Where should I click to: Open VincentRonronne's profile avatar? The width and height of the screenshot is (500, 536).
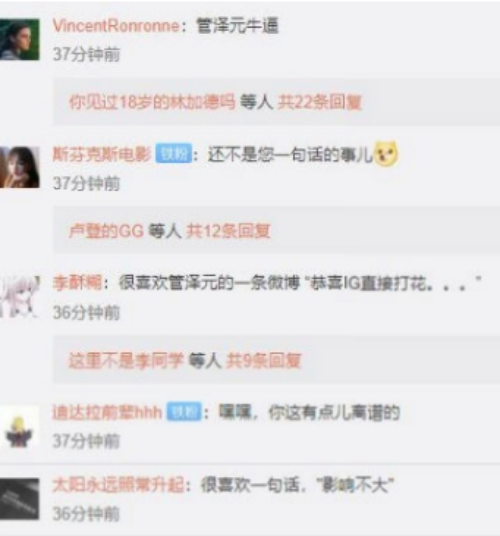click(x=19, y=39)
